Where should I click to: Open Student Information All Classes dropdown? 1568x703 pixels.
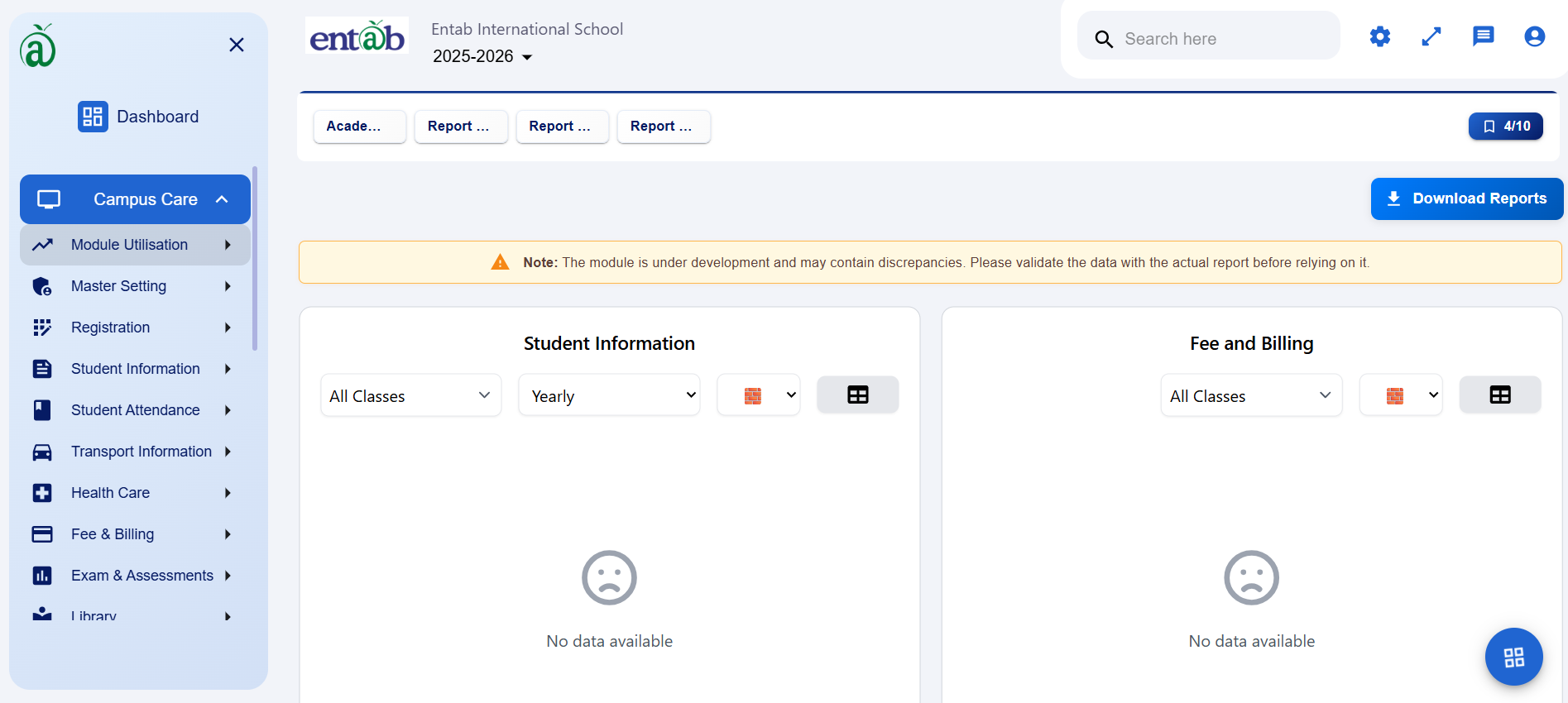pyautogui.click(x=410, y=396)
